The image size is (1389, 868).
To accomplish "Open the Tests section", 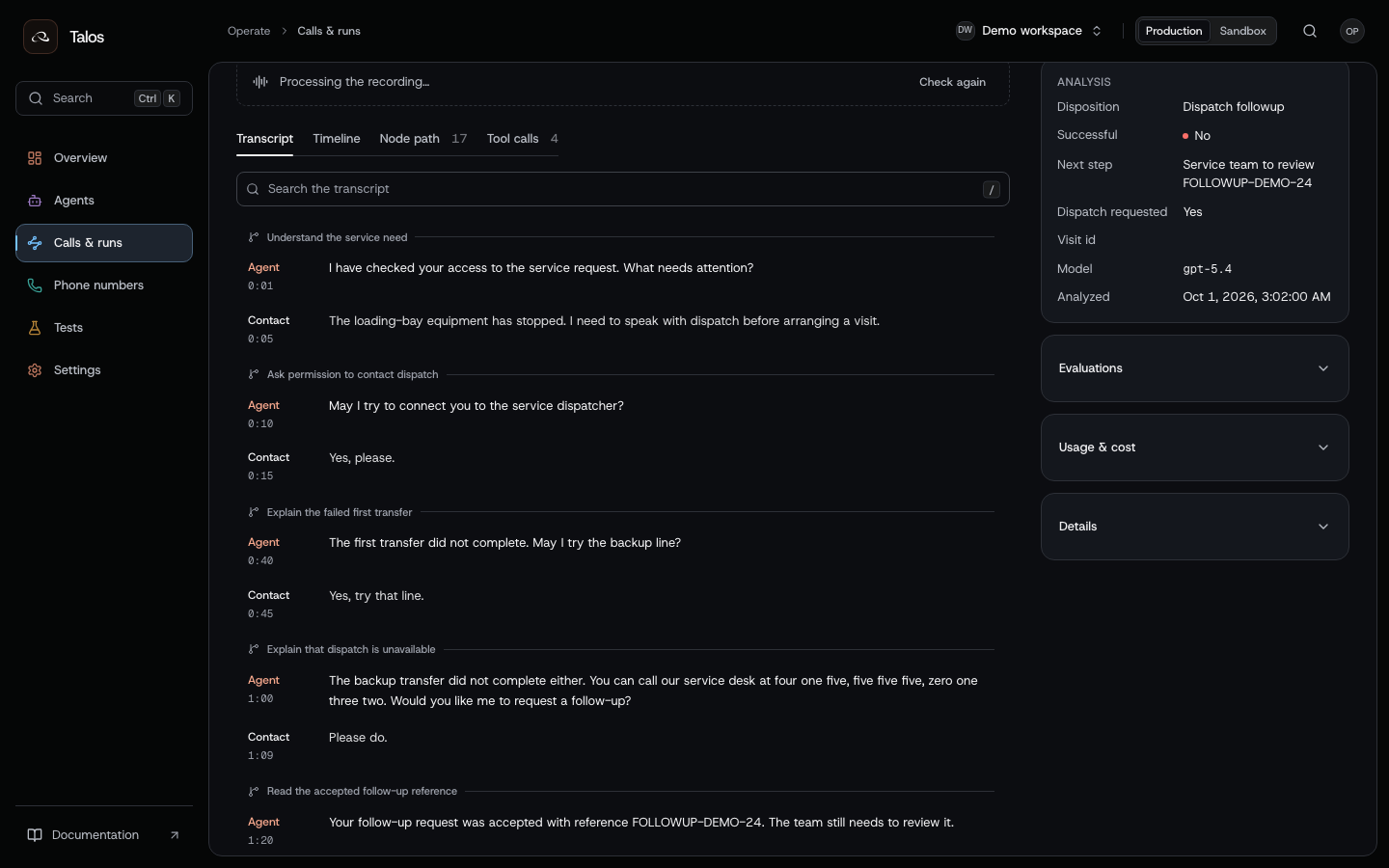I will tap(104, 328).
